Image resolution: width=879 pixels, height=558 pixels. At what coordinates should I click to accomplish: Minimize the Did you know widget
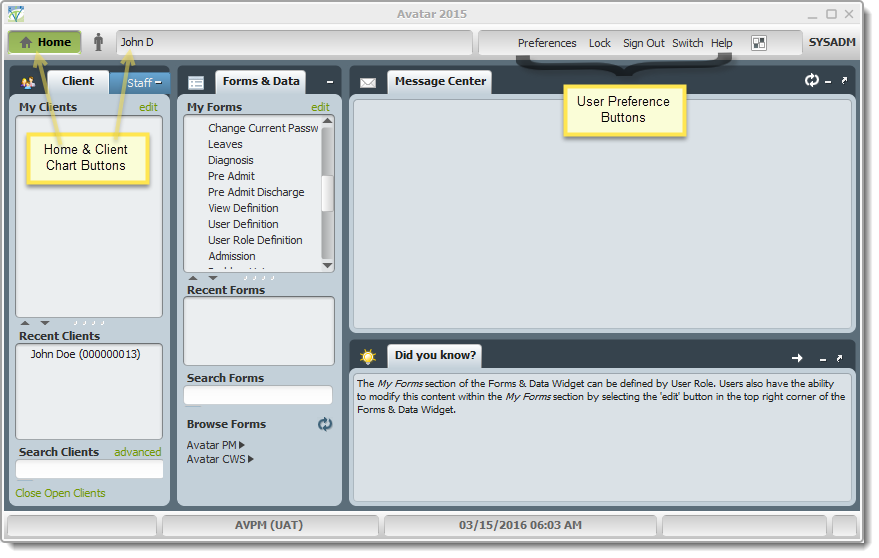[x=823, y=359]
